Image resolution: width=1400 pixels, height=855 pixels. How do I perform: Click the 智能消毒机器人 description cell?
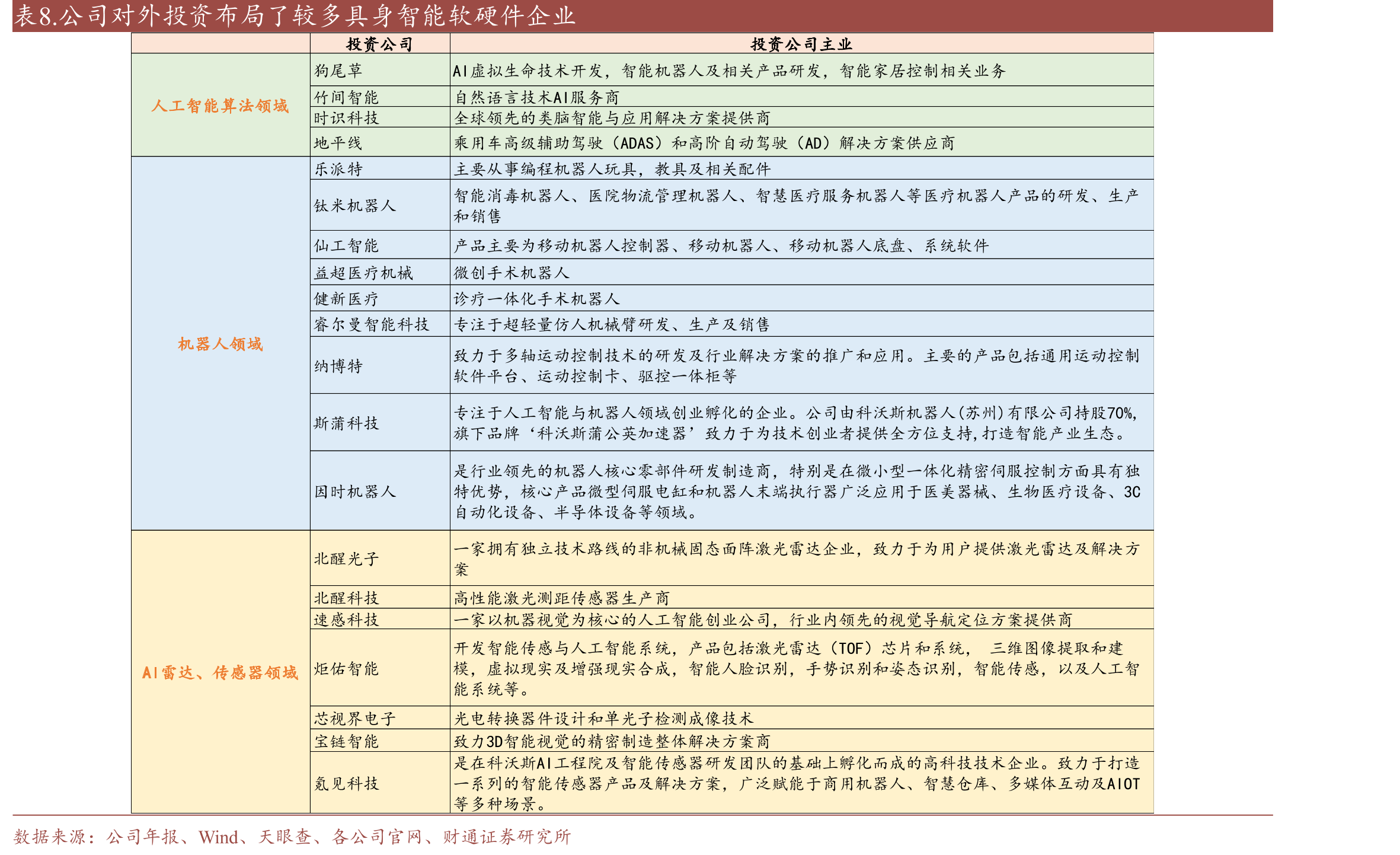click(x=801, y=205)
